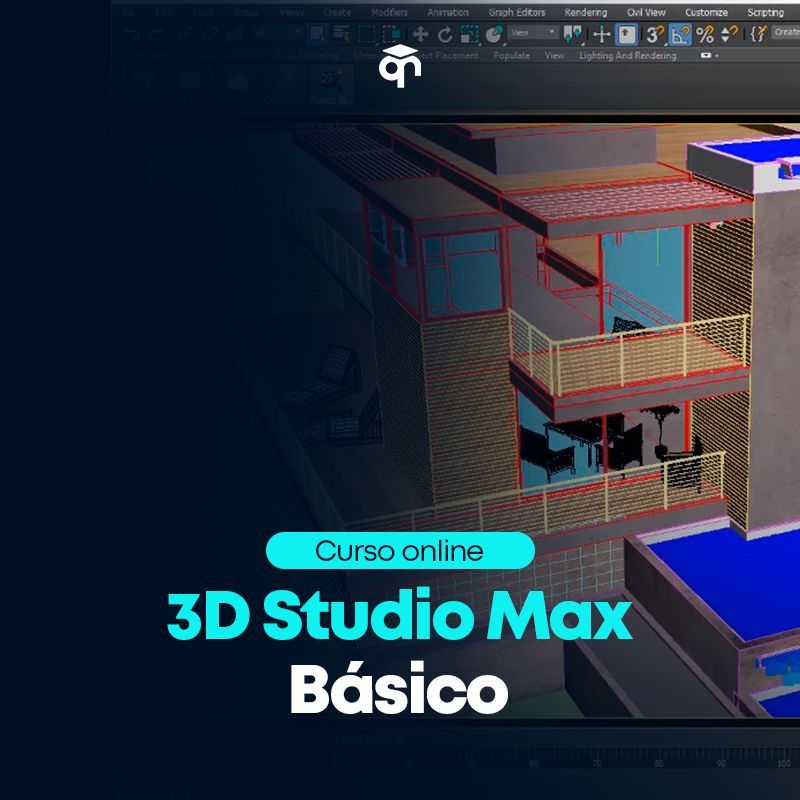Image resolution: width=800 pixels, height=800 pixels.
Task: Toggle the 3D Snaps button
Action: point(655,34)
